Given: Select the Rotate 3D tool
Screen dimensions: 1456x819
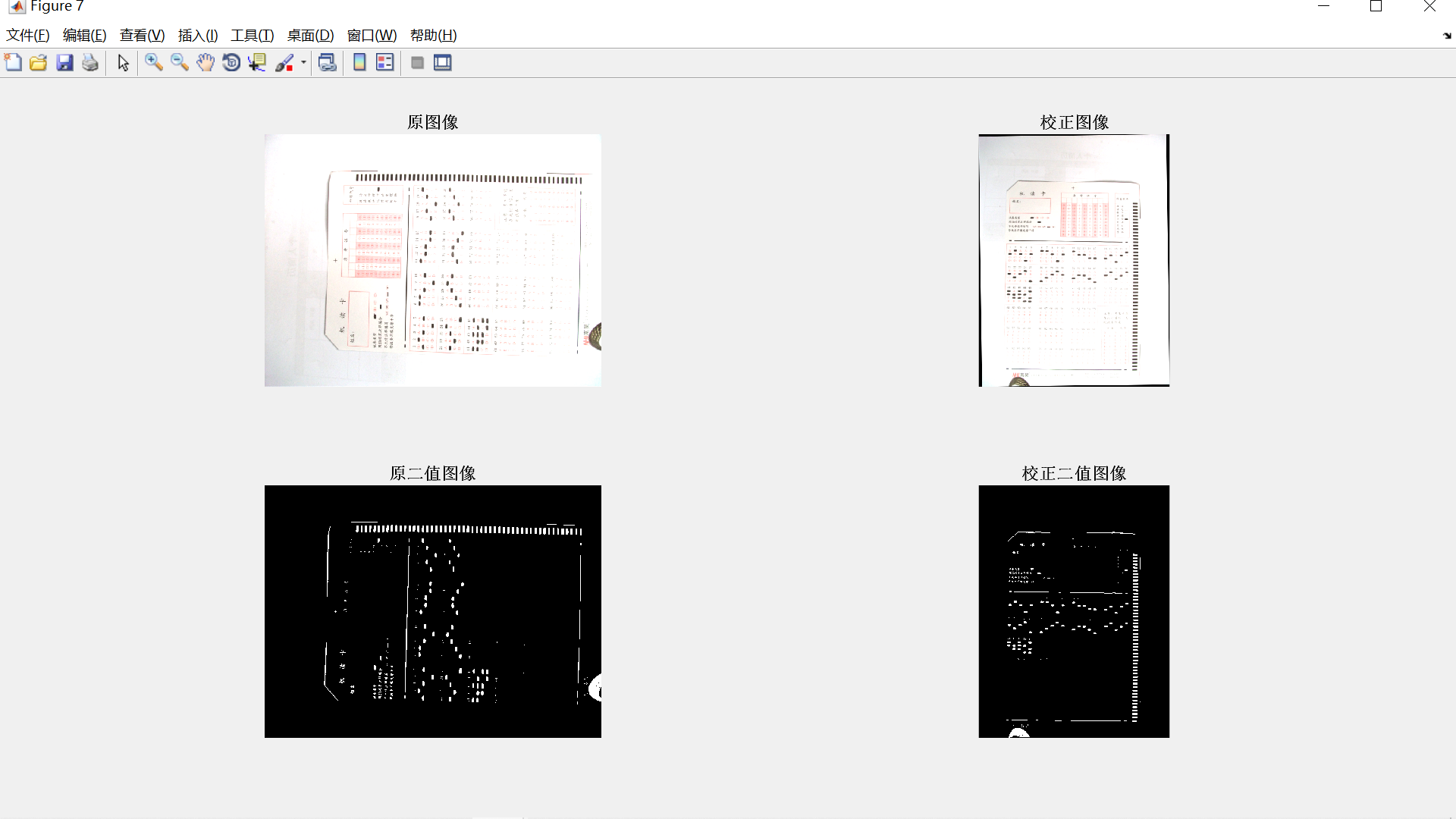Looking at the screenshot, I should (x=231, y=63).
